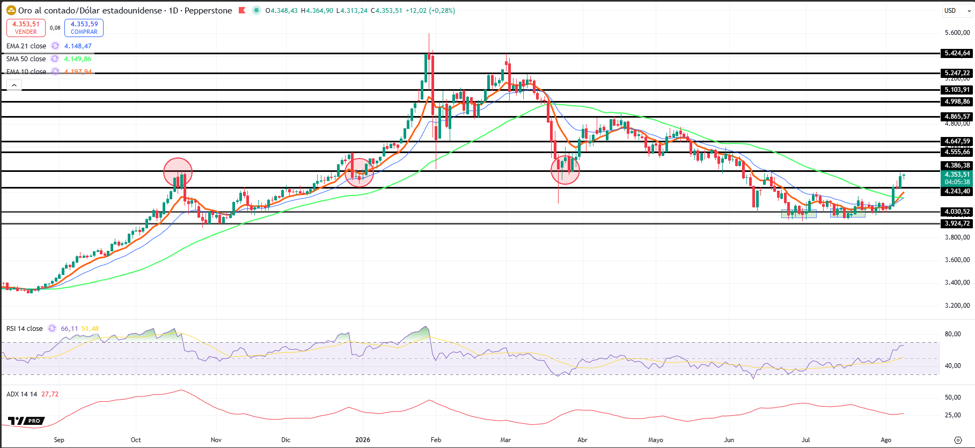Select the 4.865,57 horizontal line label
This screenshot has height=448, width=975.
(x=956, y=116)
